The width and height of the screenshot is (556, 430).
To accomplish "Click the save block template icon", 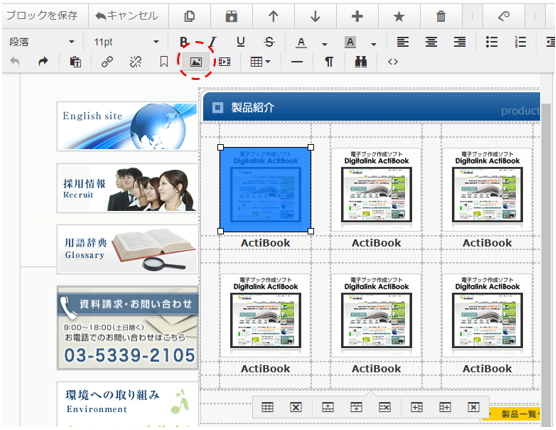I will 231,16.
